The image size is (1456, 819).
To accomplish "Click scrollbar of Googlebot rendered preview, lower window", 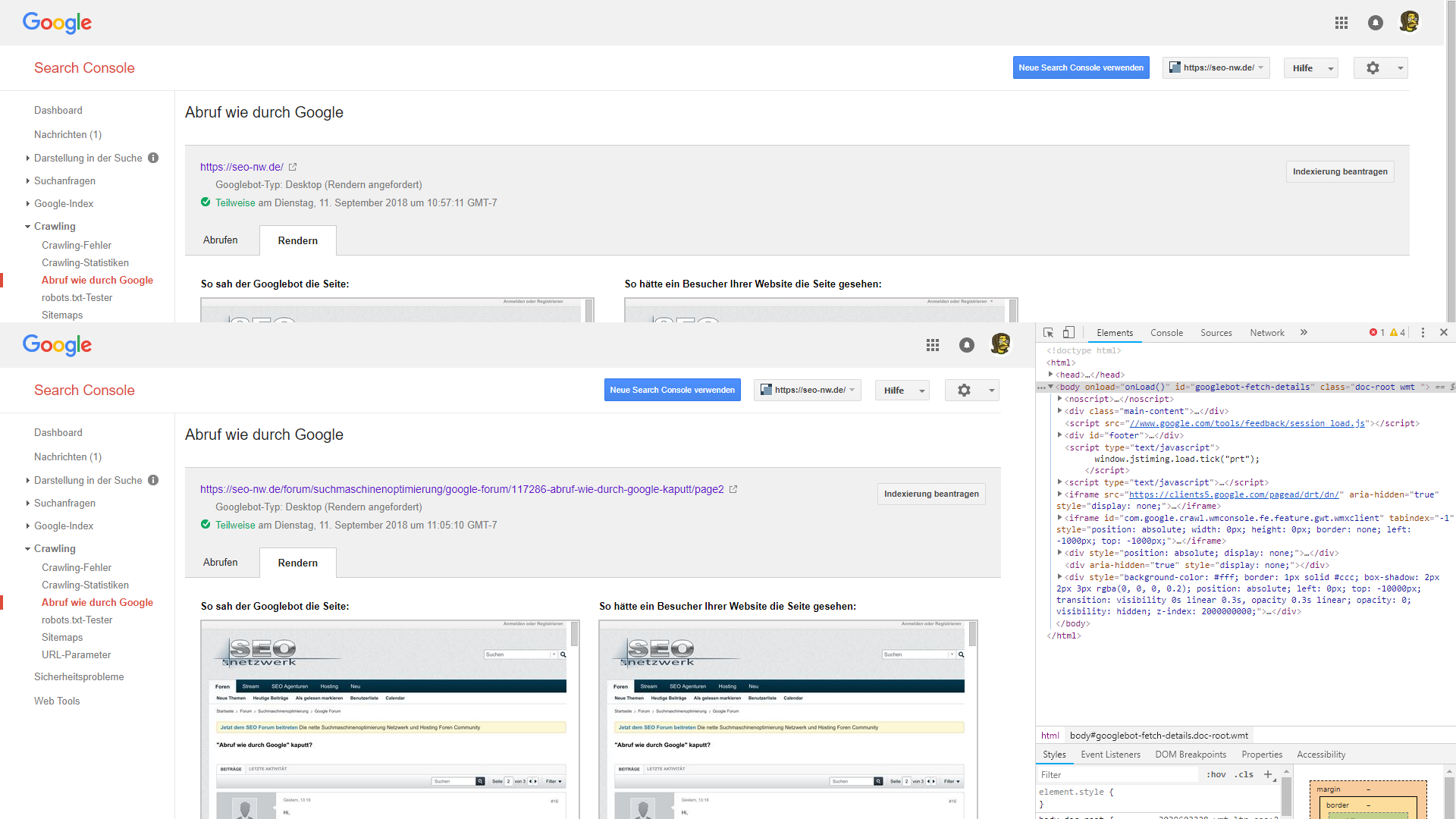I will pyautogui.click(x=575, y=634).
